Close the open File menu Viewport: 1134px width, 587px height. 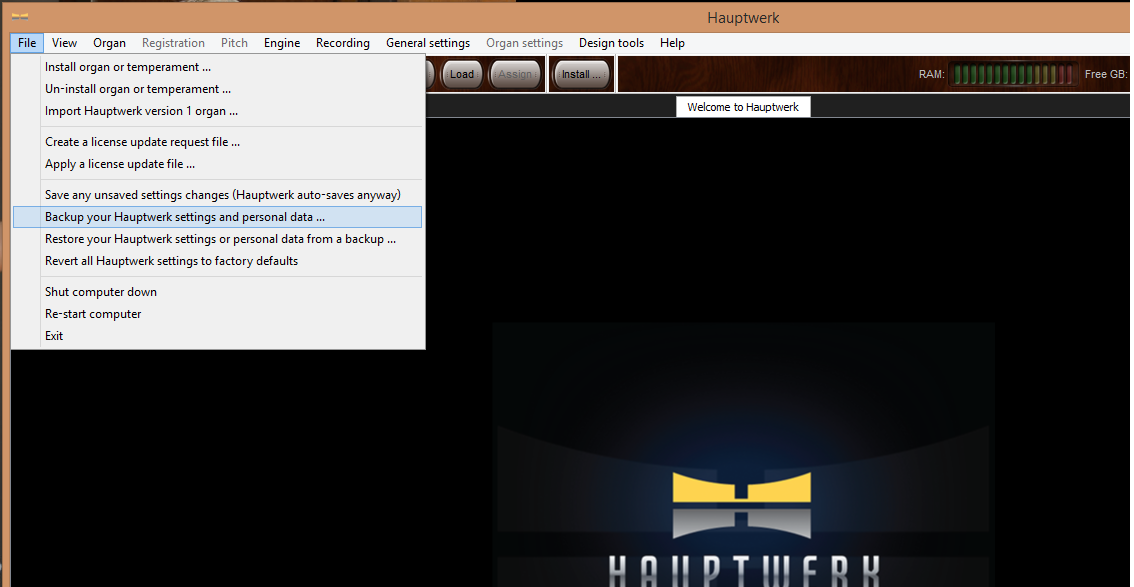tap(27, 43)
